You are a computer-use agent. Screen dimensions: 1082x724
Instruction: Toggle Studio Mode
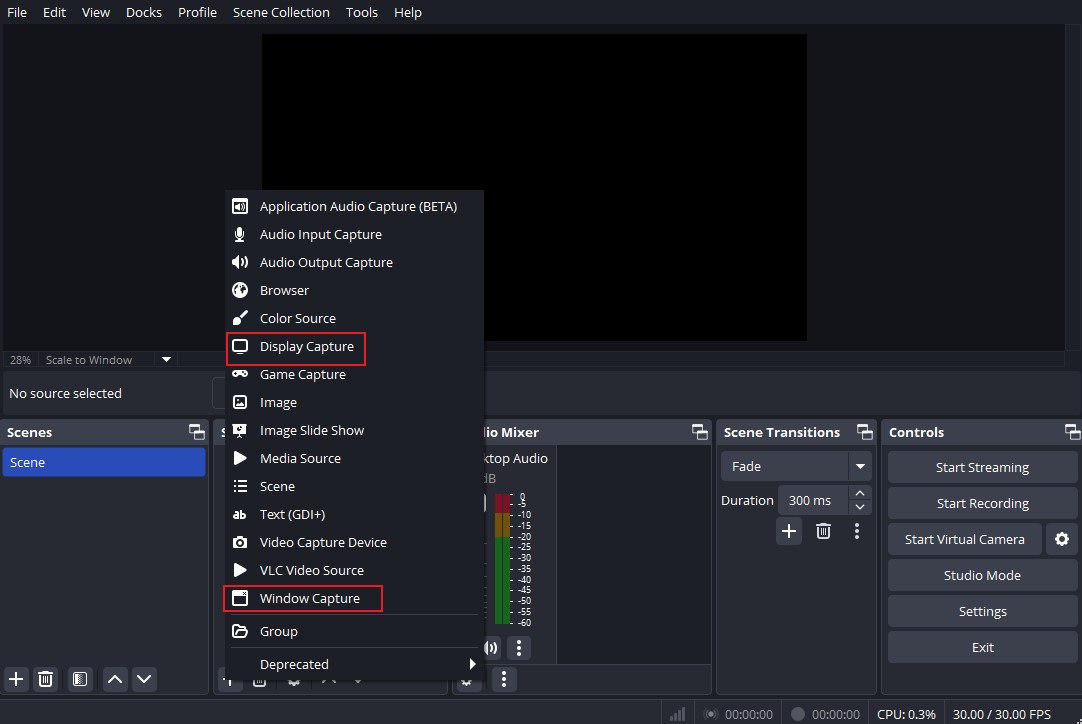pyautogui.click(x=982, y=575)
